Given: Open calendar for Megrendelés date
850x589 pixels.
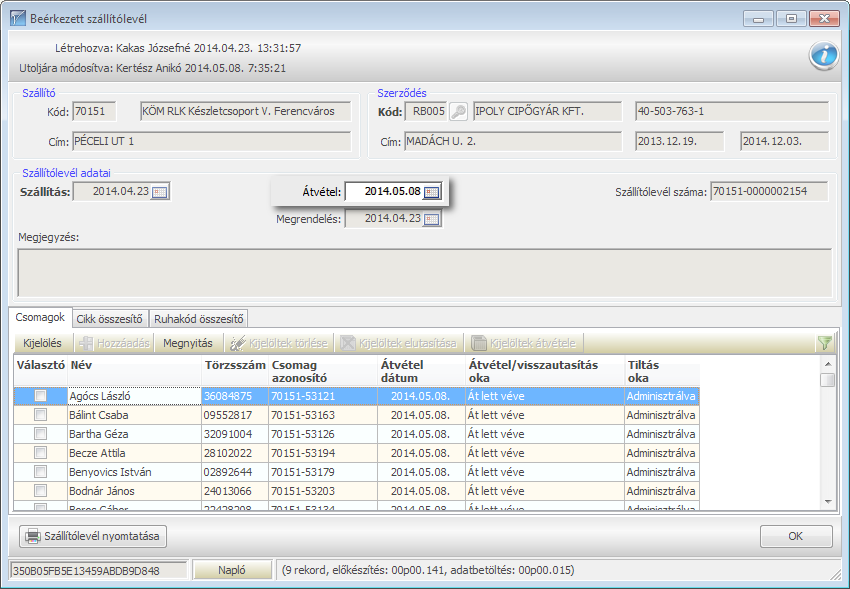Looking at the screenshot, I should point(432,219).
